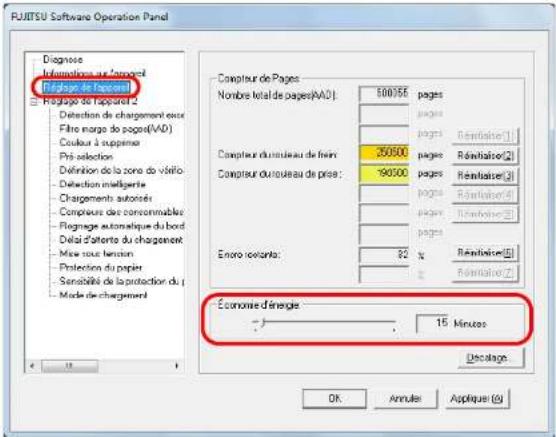
Task: Click the power saving Minutes field
Action: click(432, 323)
